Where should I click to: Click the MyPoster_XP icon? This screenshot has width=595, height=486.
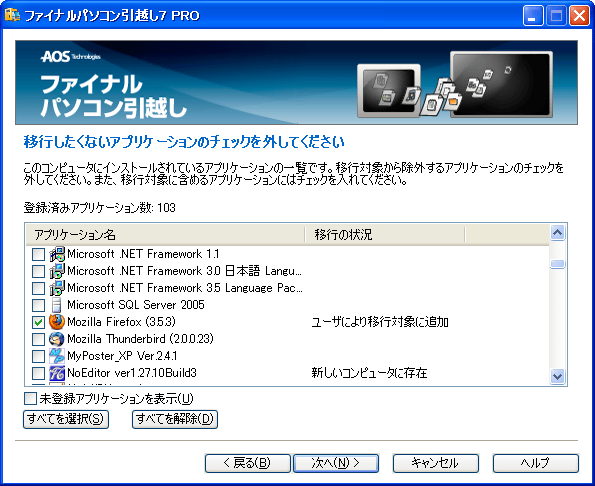[57, 356]
